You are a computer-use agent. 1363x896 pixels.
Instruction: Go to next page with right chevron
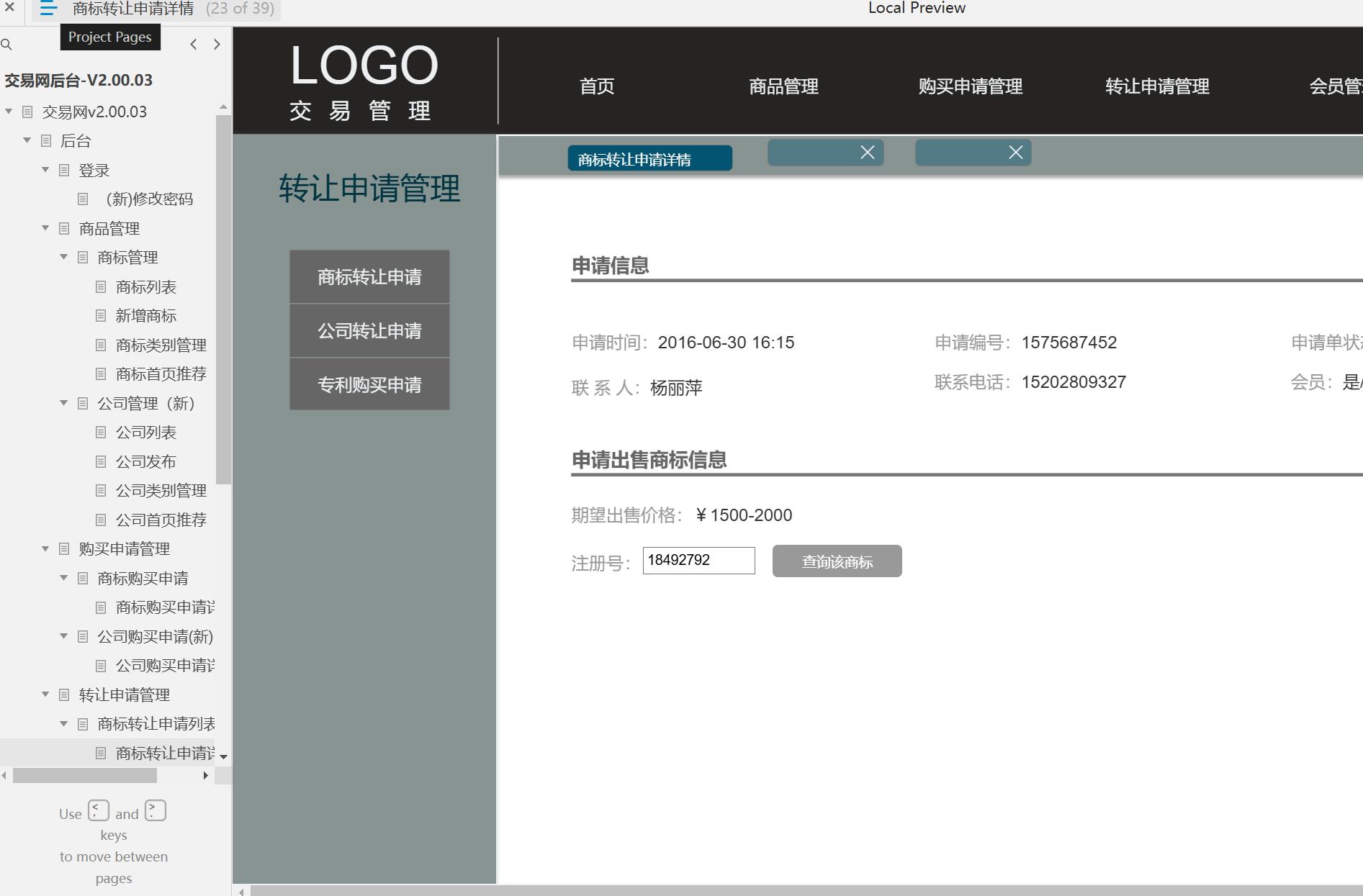point(217,45)
